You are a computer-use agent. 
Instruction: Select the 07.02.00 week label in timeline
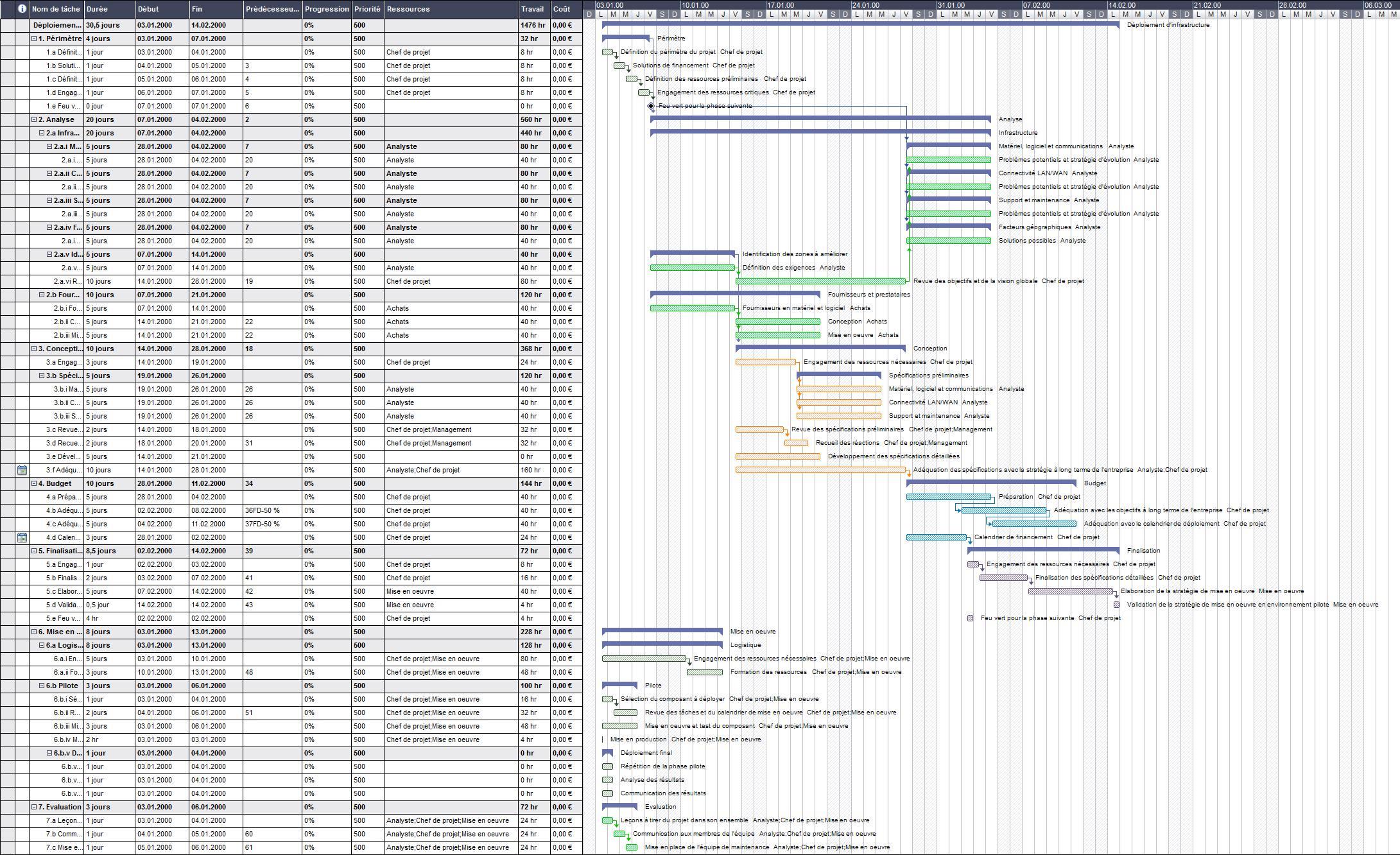(x=1037, y=5)
